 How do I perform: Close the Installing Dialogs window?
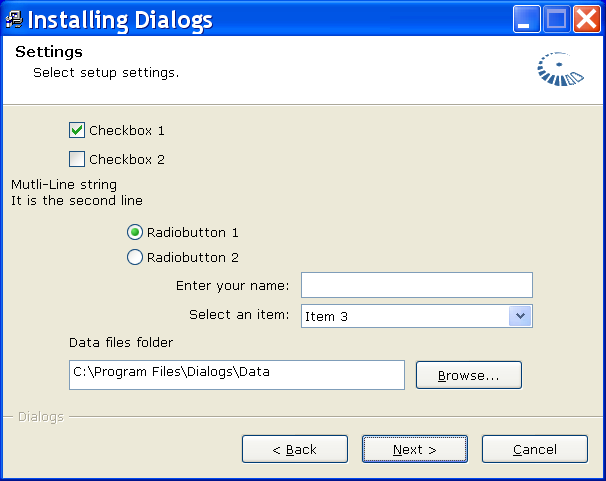coord(587,19)
